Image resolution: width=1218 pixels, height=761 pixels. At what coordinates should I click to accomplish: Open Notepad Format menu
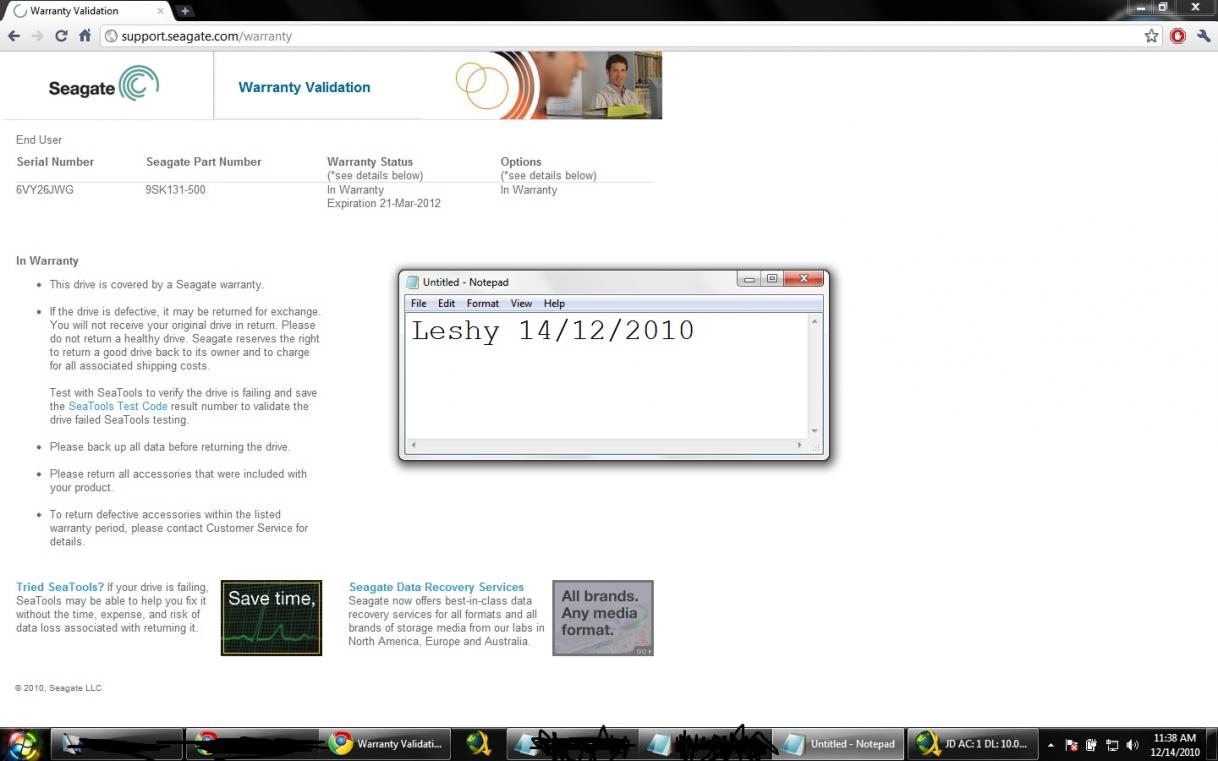[483, 304]
